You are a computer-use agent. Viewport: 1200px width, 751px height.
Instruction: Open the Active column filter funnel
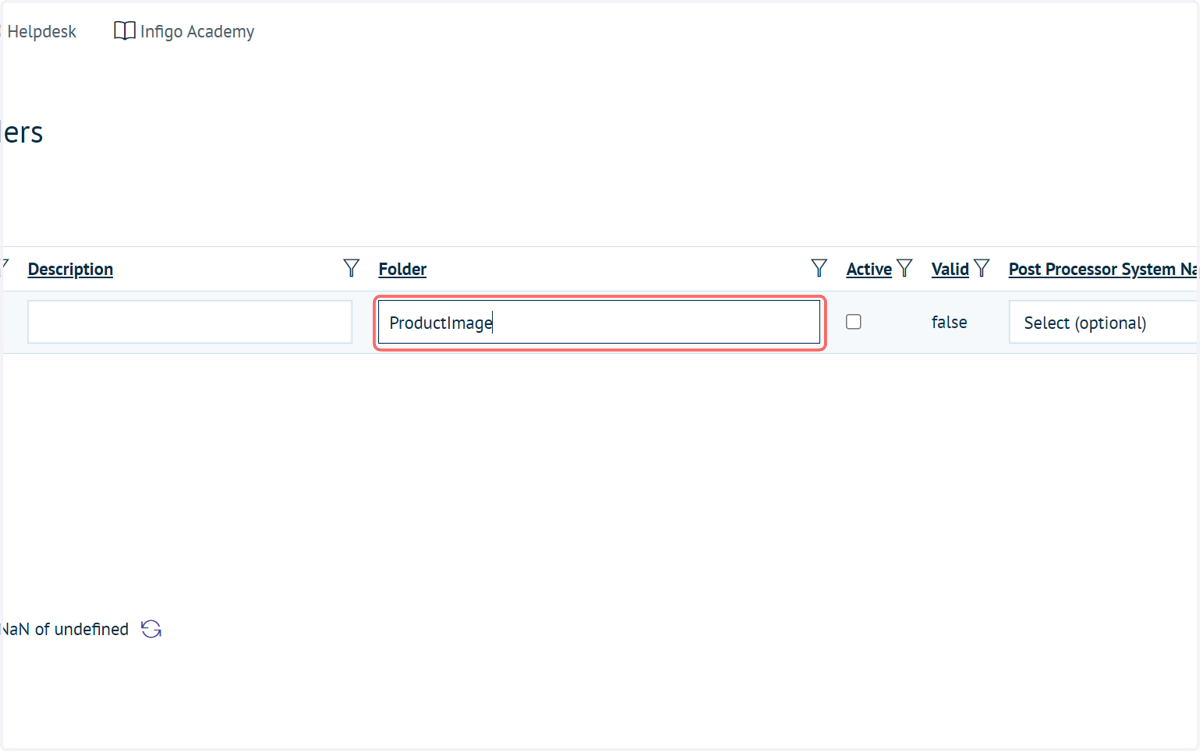pos(905,268)
